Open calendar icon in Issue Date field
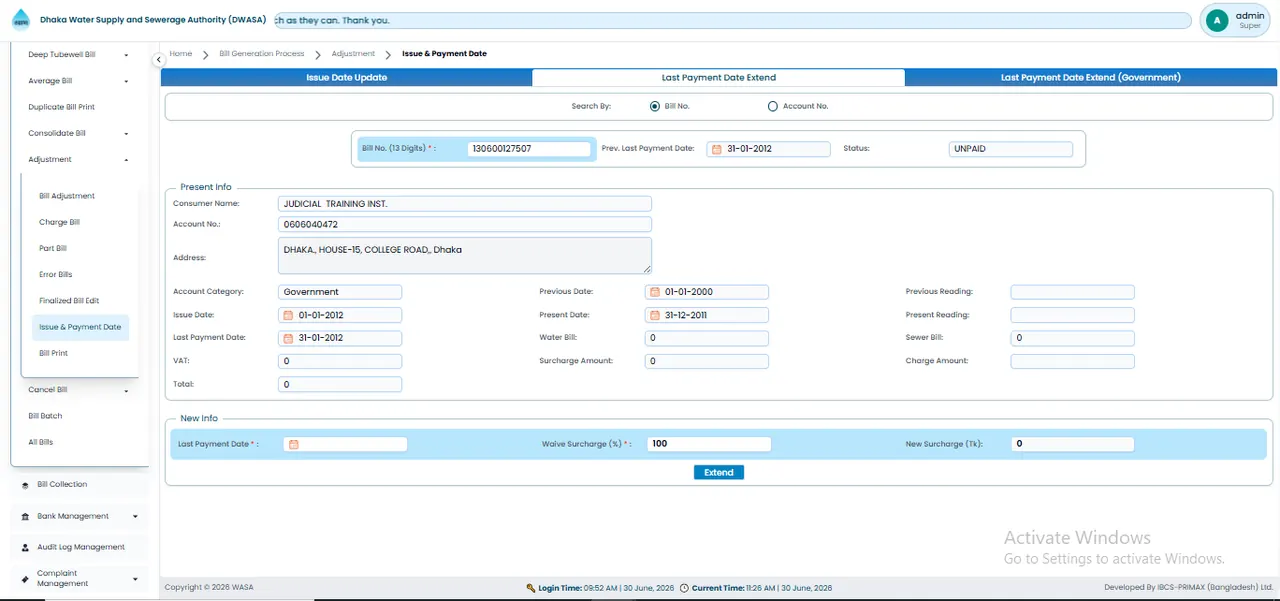 point(289,315)
